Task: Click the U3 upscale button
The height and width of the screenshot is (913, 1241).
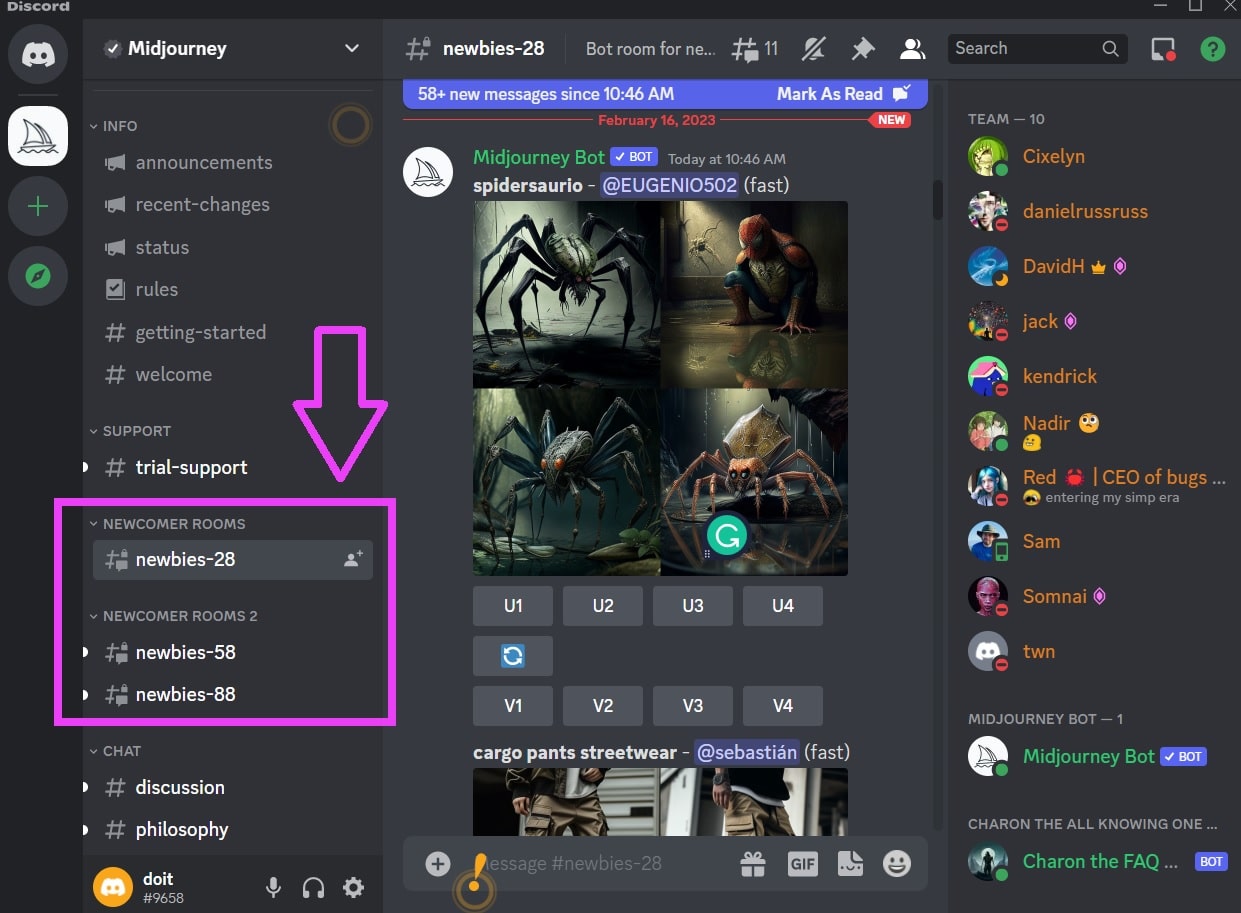Action: (x=693, y=606)
